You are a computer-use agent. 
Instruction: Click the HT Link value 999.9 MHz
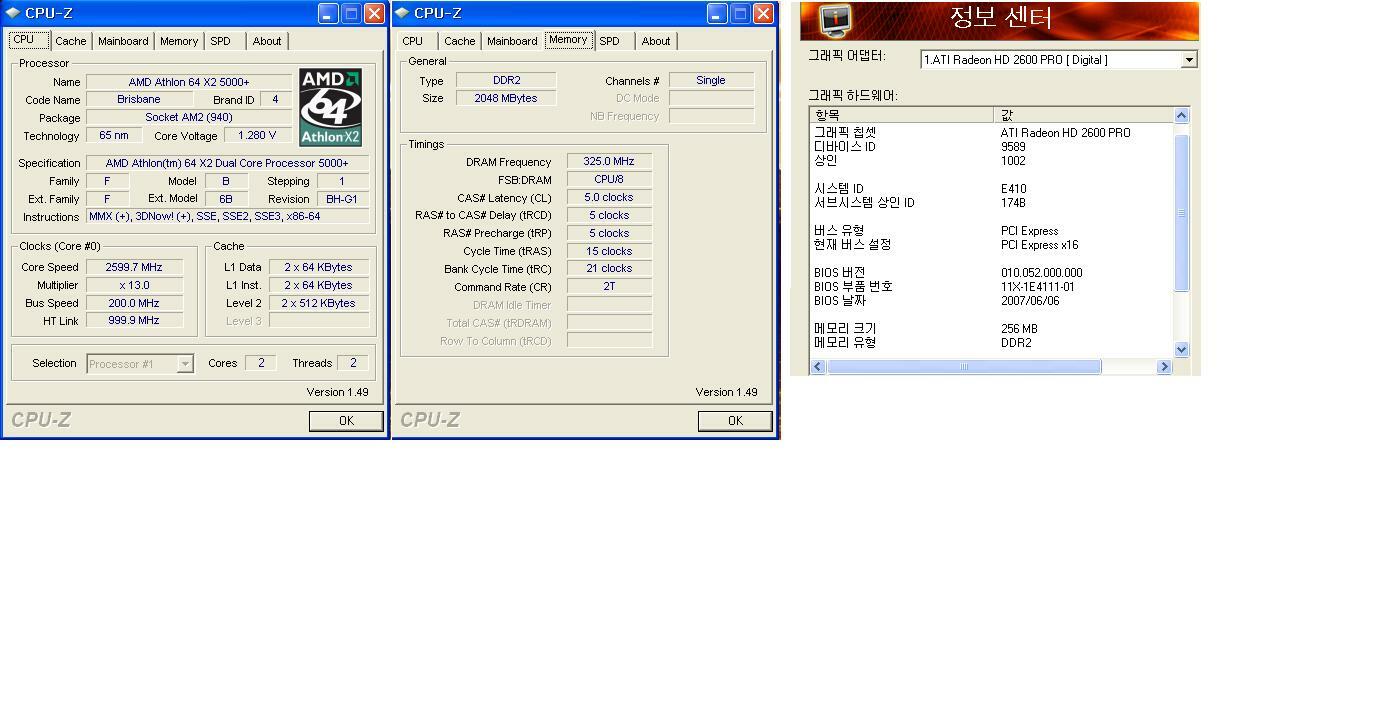tap(134, 321)
